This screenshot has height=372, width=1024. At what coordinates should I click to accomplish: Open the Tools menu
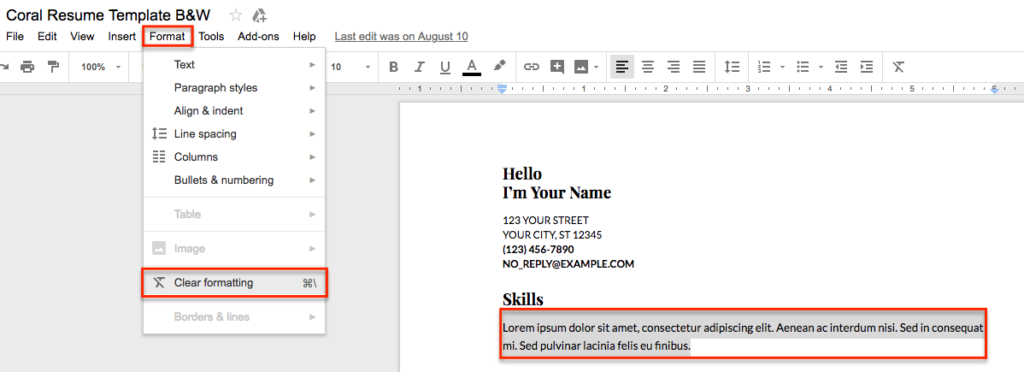point(212,37)
